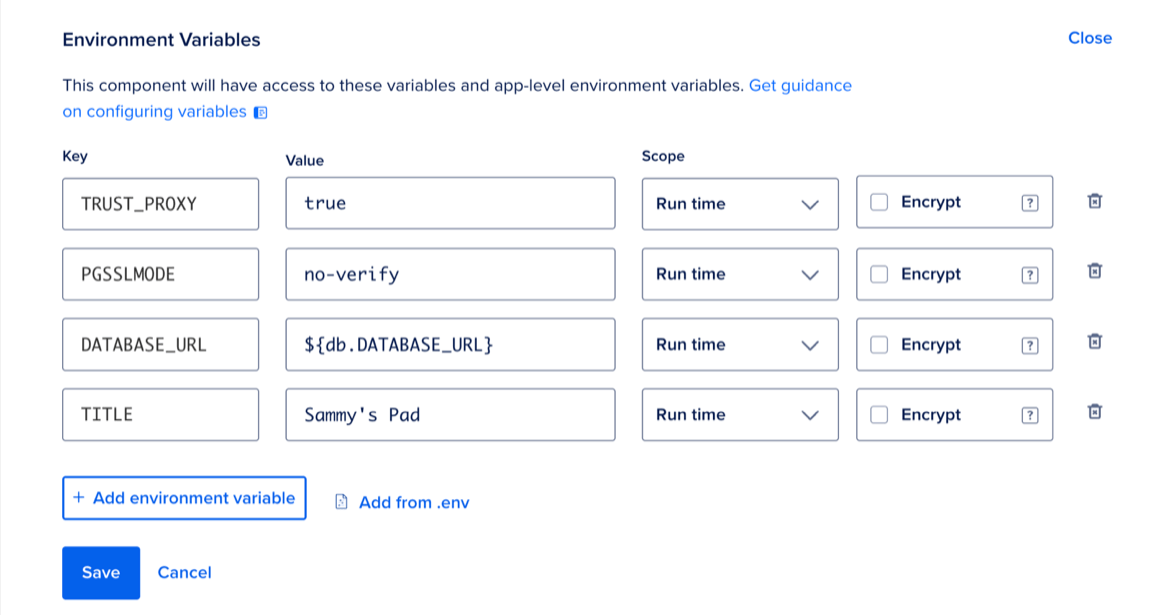Open Scope dropdown for TRUST_PROXY
1150x615 pixels.
point(739,204)
